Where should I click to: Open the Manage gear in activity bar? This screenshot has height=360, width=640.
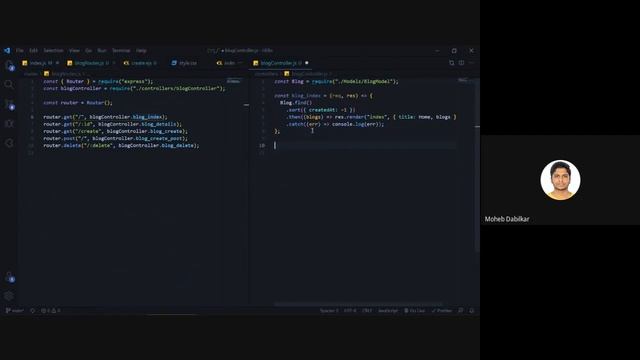(x=9, y=296)
